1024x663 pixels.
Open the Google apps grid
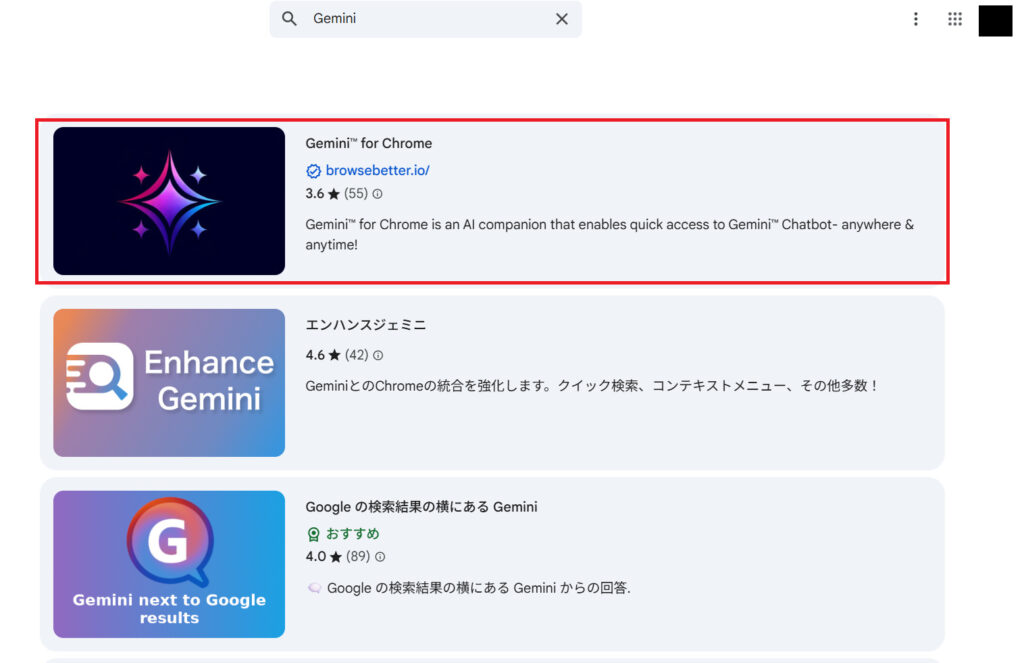955,19
